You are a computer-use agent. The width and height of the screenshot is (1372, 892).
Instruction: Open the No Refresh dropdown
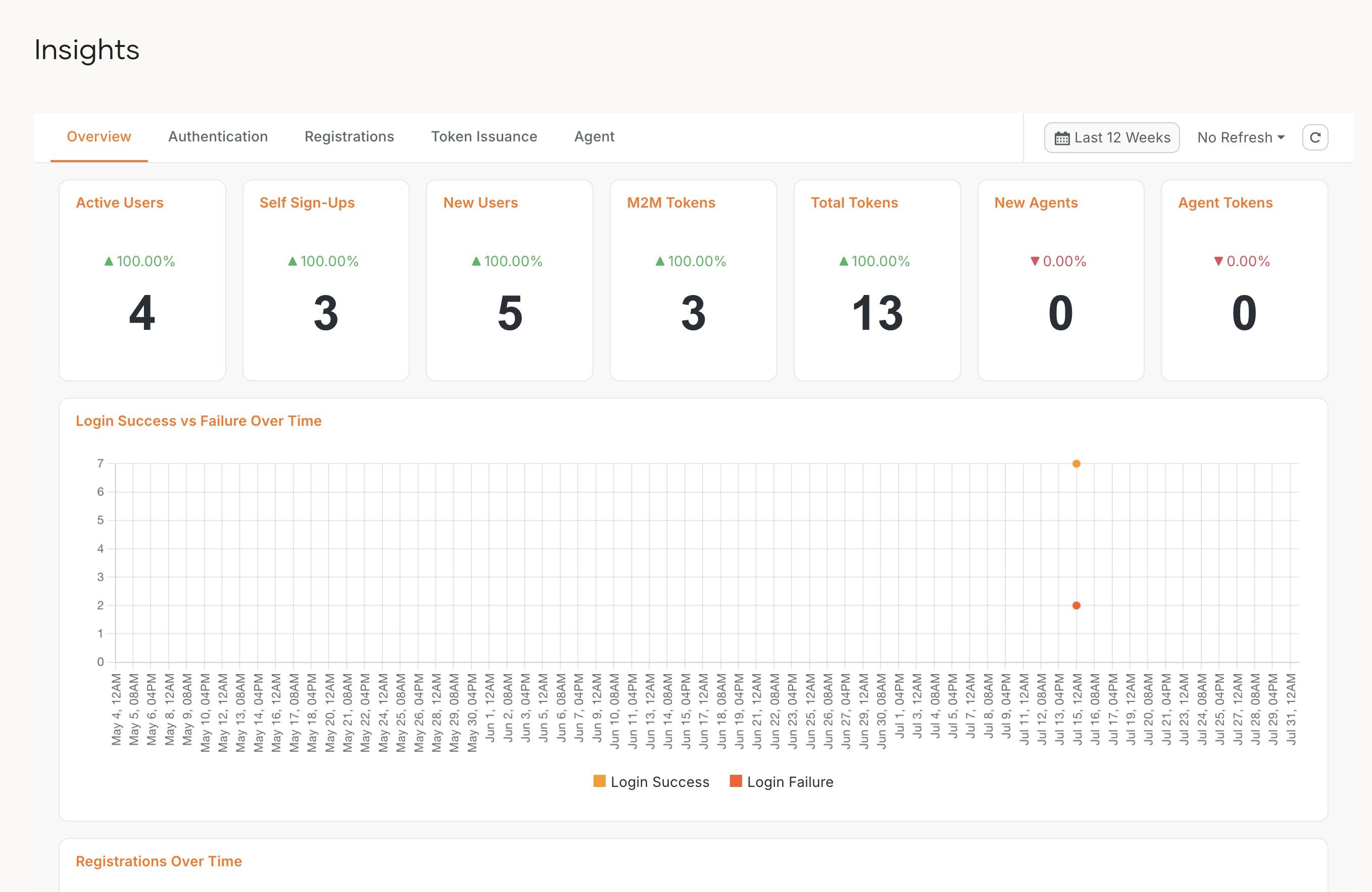[1241, 138]
